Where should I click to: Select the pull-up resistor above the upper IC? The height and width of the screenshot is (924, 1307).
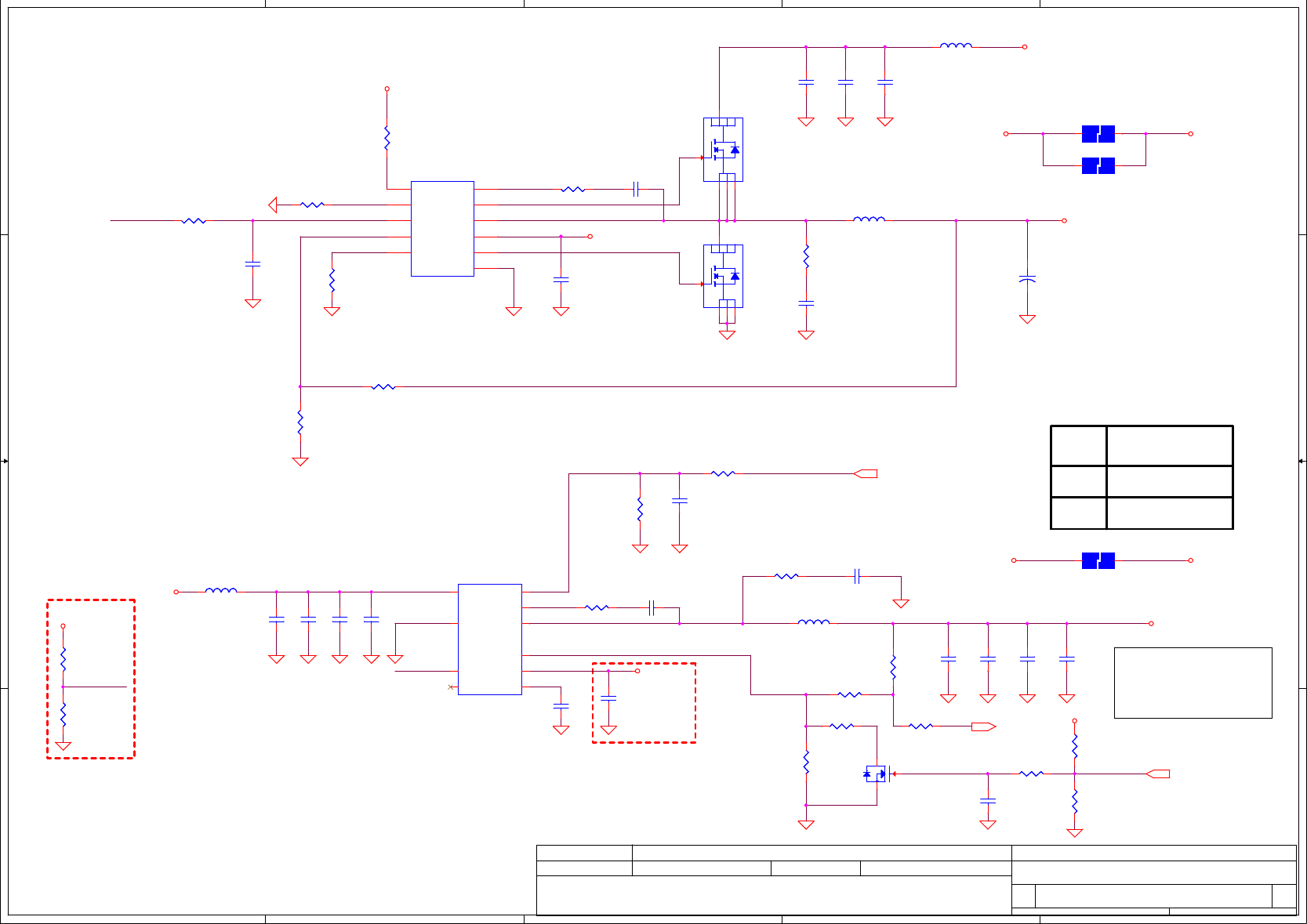[387, 138]
